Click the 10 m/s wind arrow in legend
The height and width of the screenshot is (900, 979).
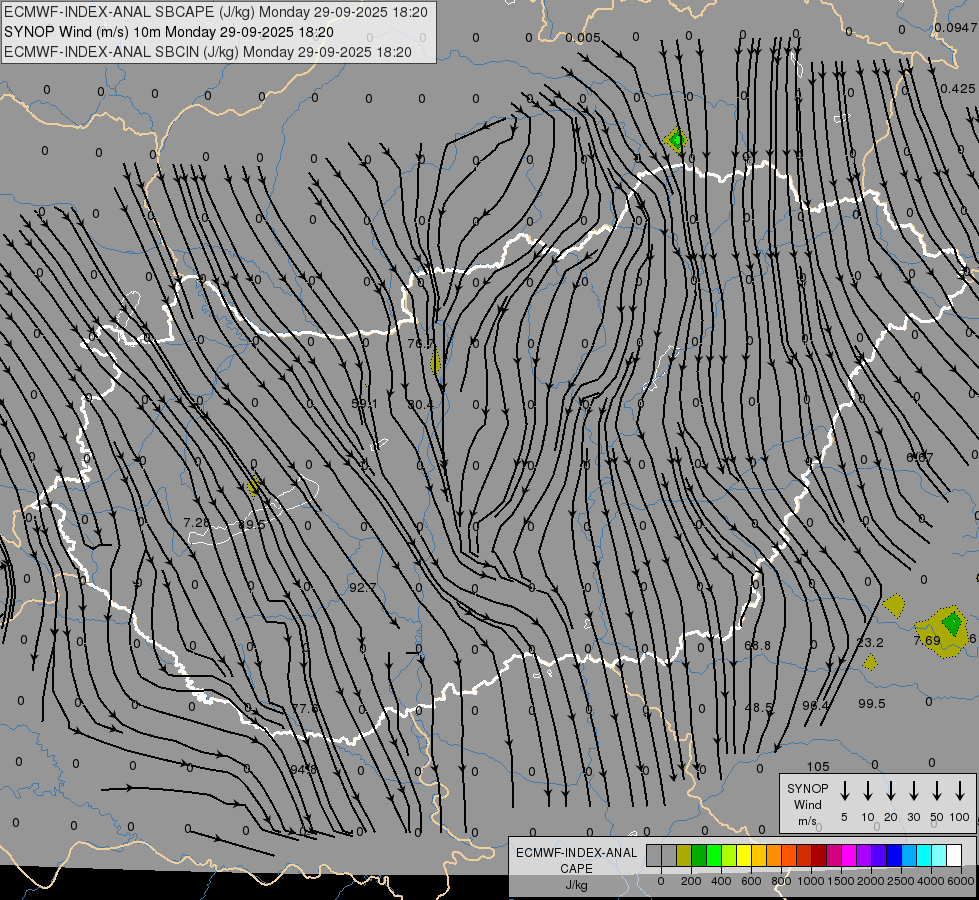click(868, 791)
